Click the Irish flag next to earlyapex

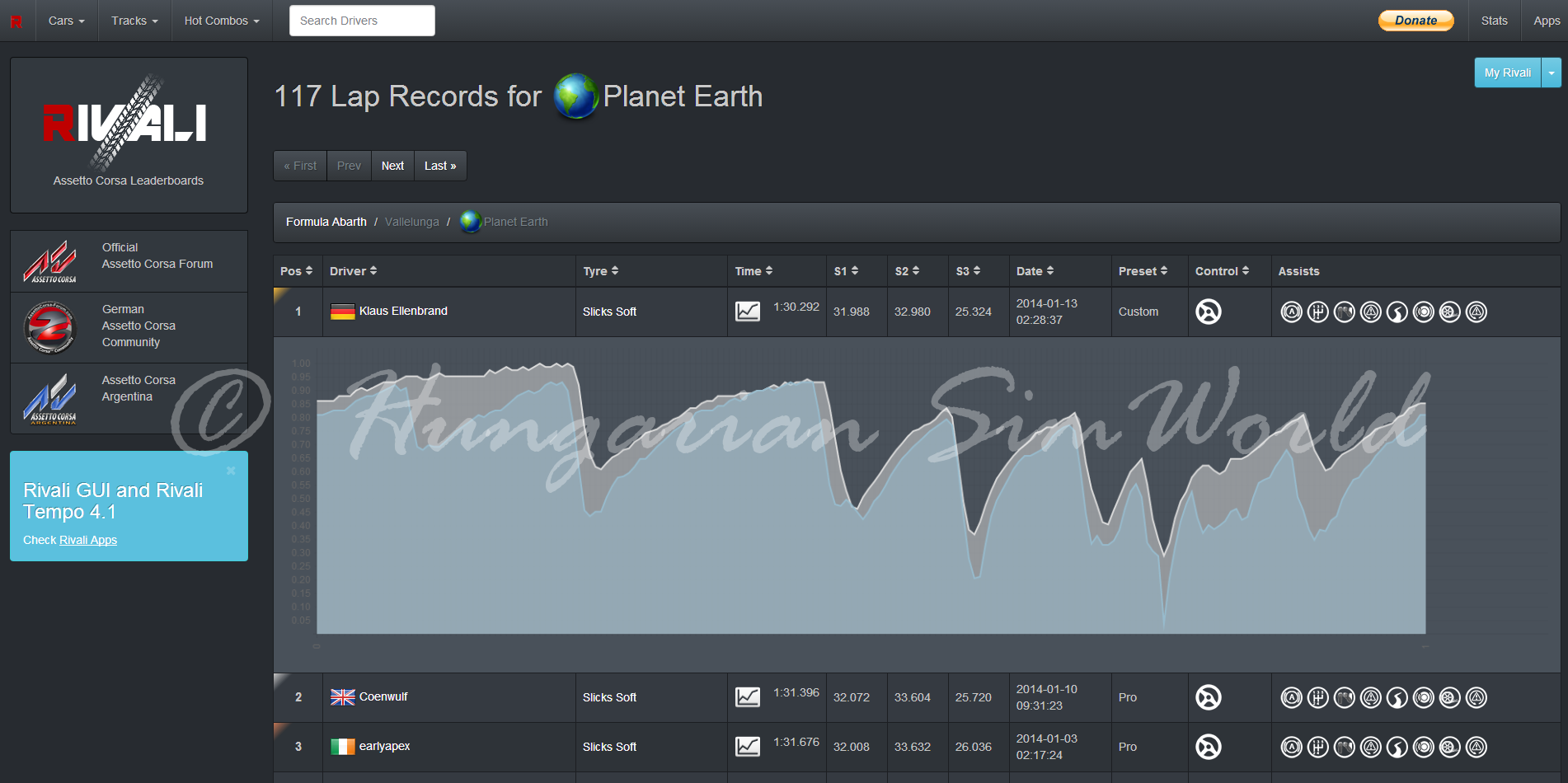point(343,747)
